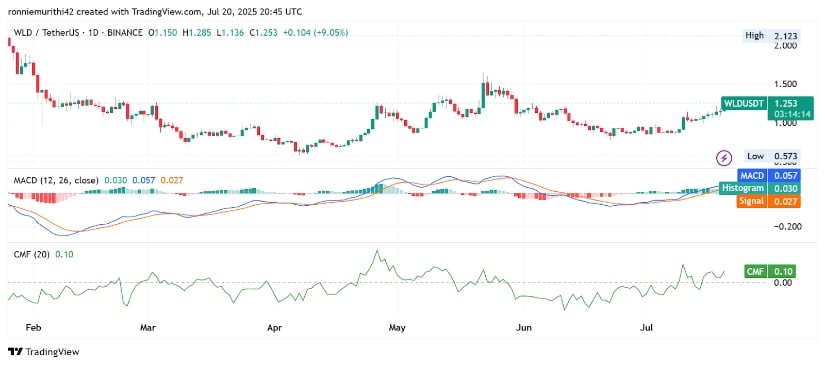825x365 pixels.
Task: Click the Apr label on time axis
Action: click(x=275, y=328)
